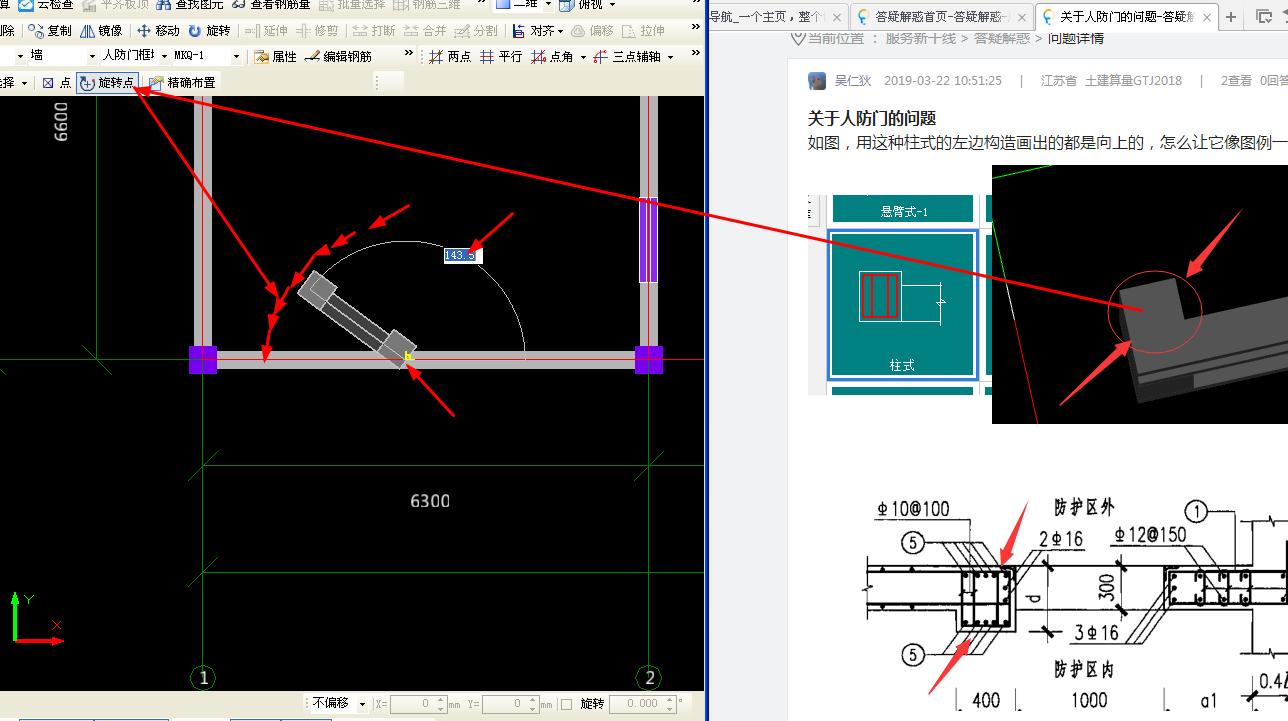
Task: Select 平行 parallel axis tool
Action: [501, 57]
